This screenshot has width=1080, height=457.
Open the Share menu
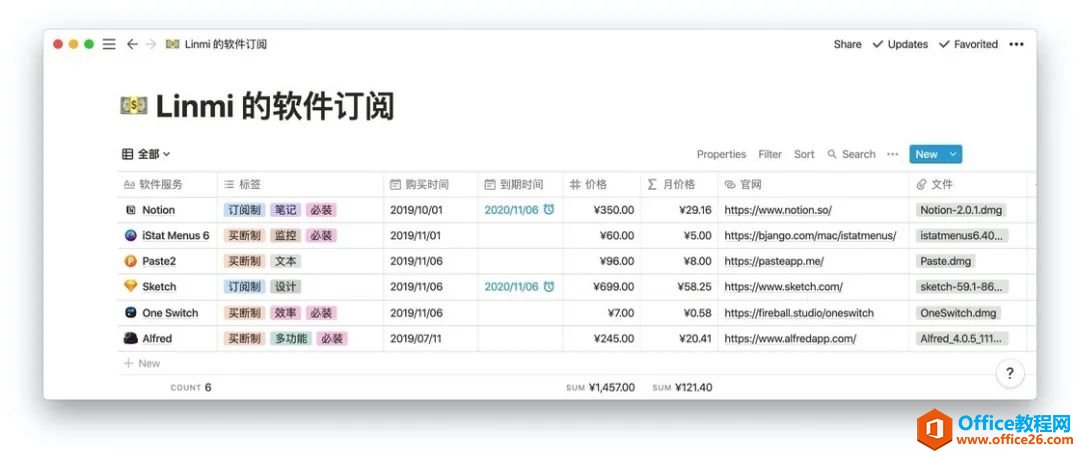click(x=847, y=44)
